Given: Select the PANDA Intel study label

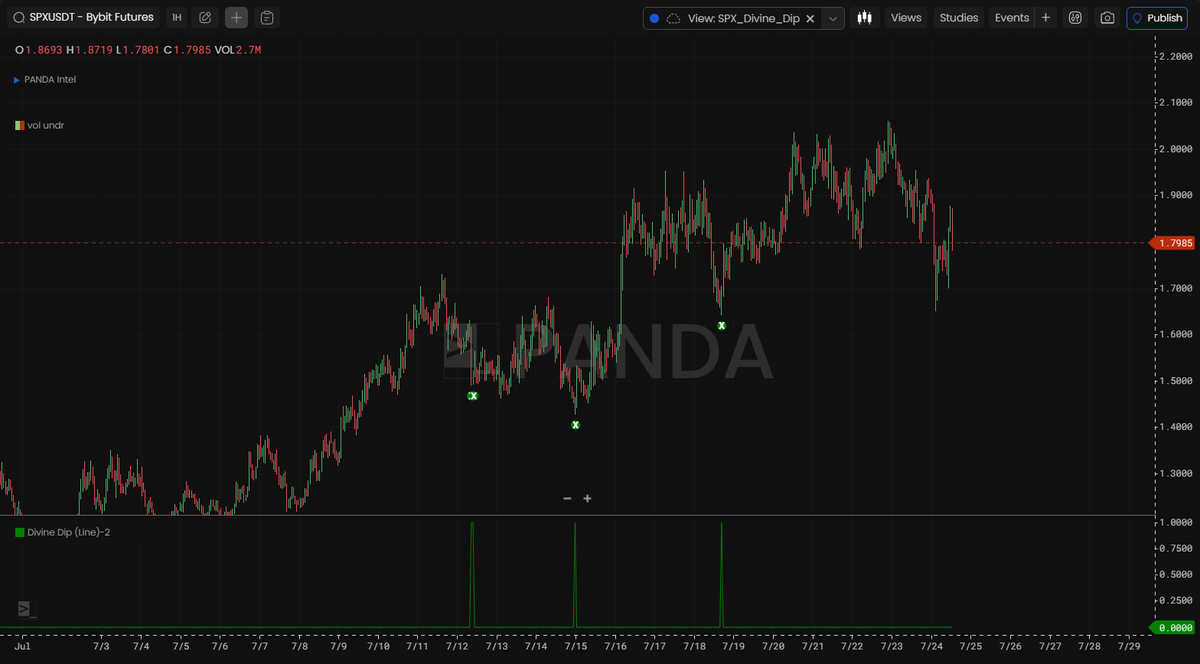Looking at the screenshot, I should point(50,80).
